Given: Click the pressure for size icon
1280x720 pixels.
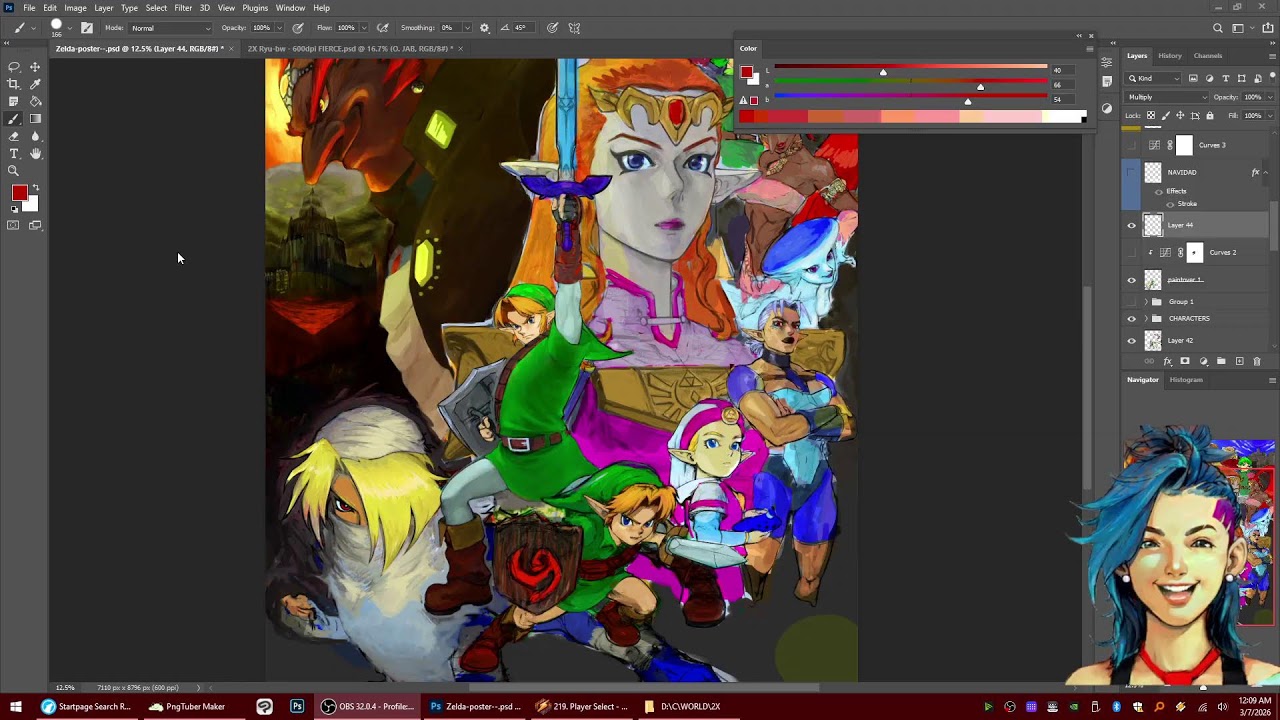Looking at the screenshot, I should pyautogui.click(x=552, y=28).
